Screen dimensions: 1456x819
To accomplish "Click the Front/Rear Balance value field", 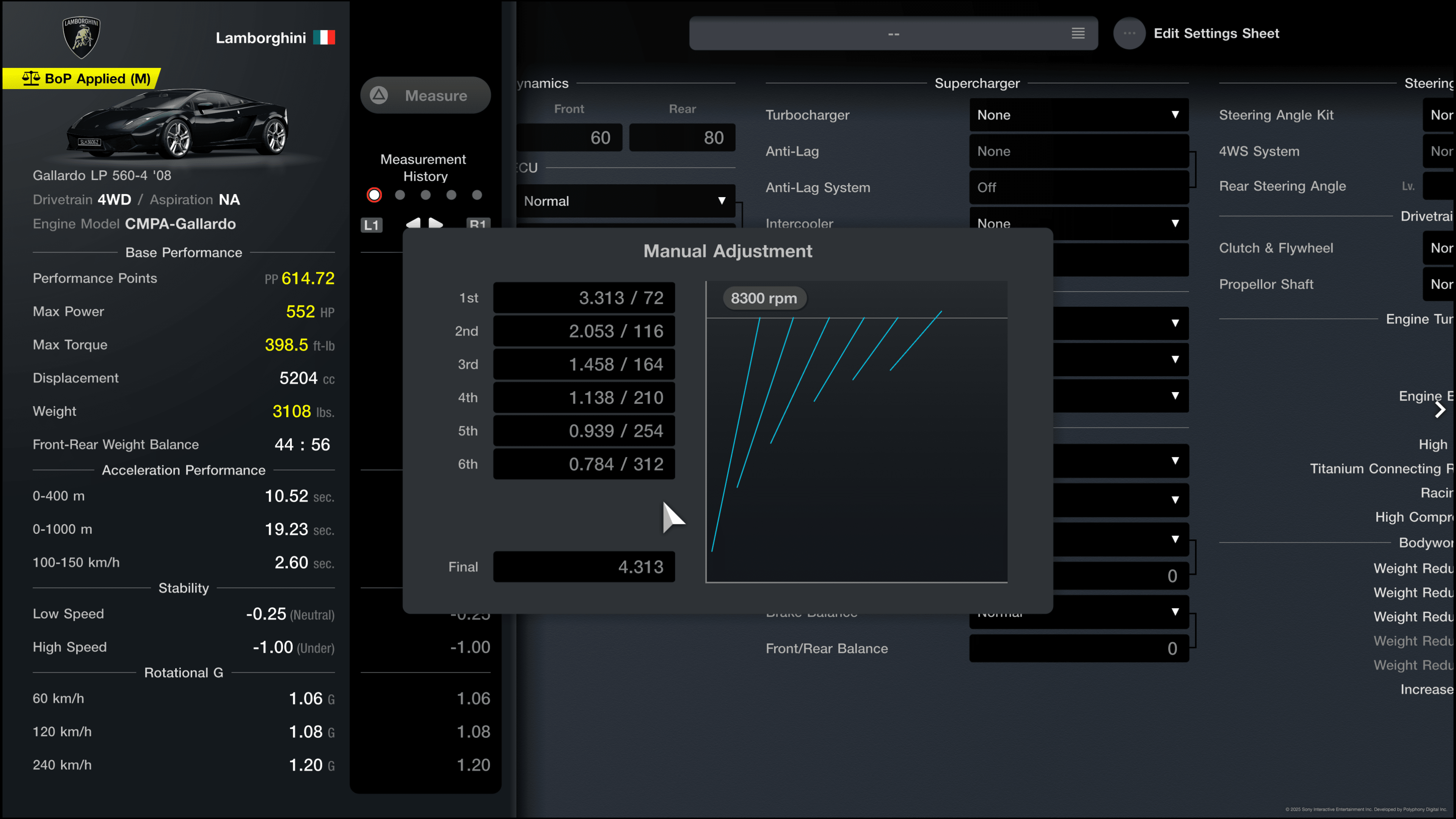I will coord(1078,648).
